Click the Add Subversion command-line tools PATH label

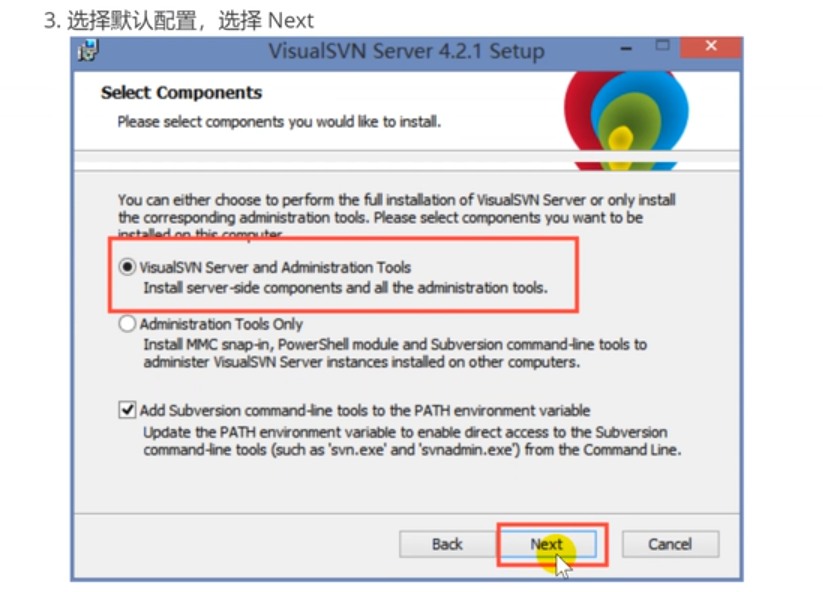click(x=365, y=410)
